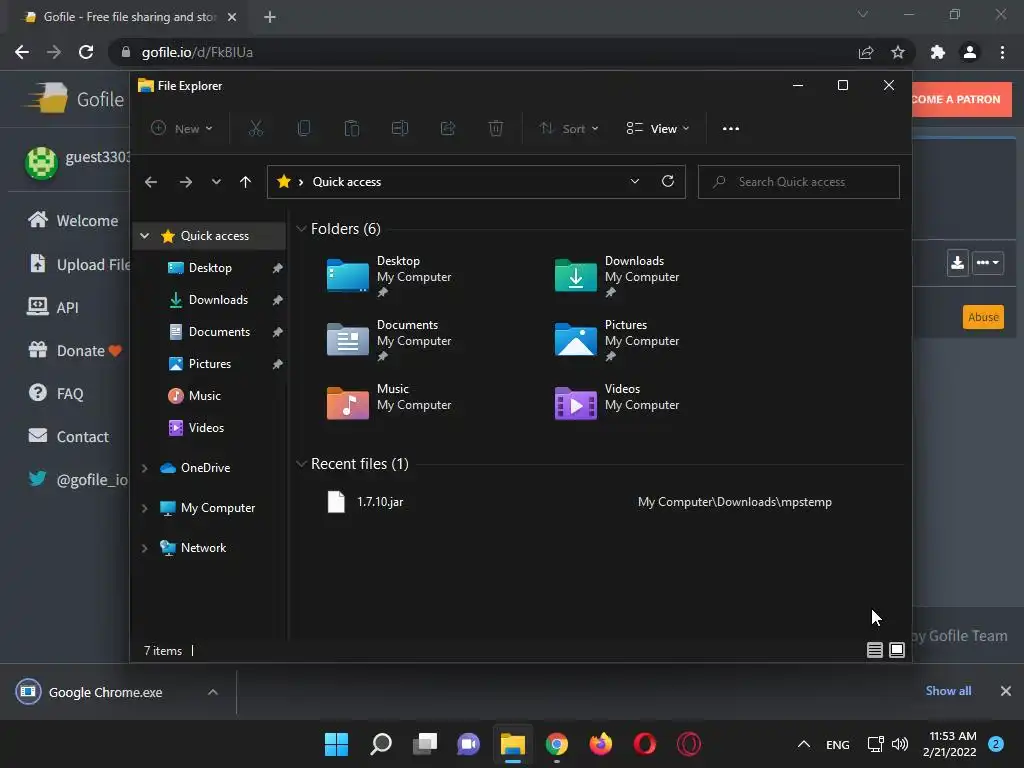The width and height of the screenshot is (1024, 768).
Task: Collapse the Quick access tree node
Action: 145,236
